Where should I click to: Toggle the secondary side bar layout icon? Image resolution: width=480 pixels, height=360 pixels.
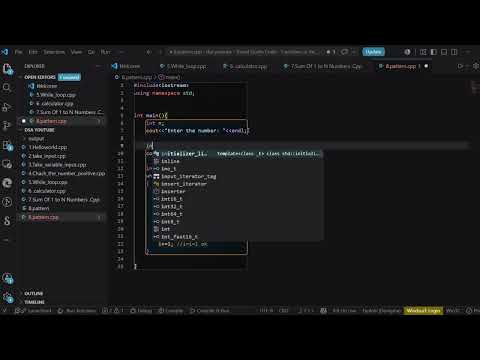pos(454,52)
